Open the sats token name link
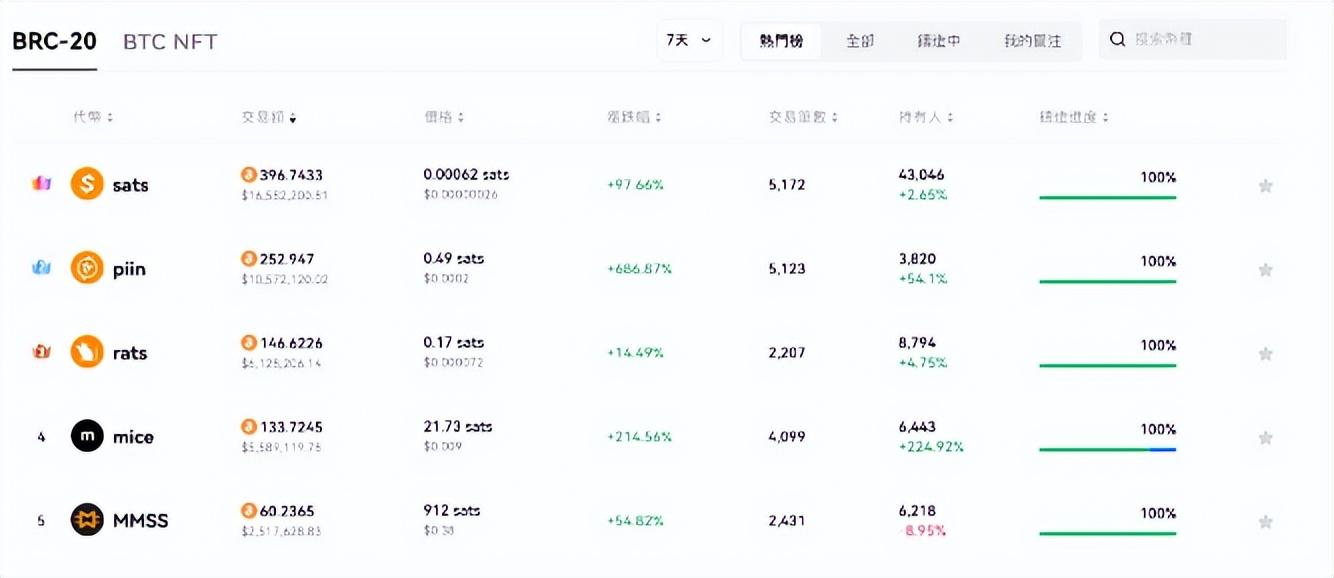The image size is (1334, 578). tap(131, 185)
